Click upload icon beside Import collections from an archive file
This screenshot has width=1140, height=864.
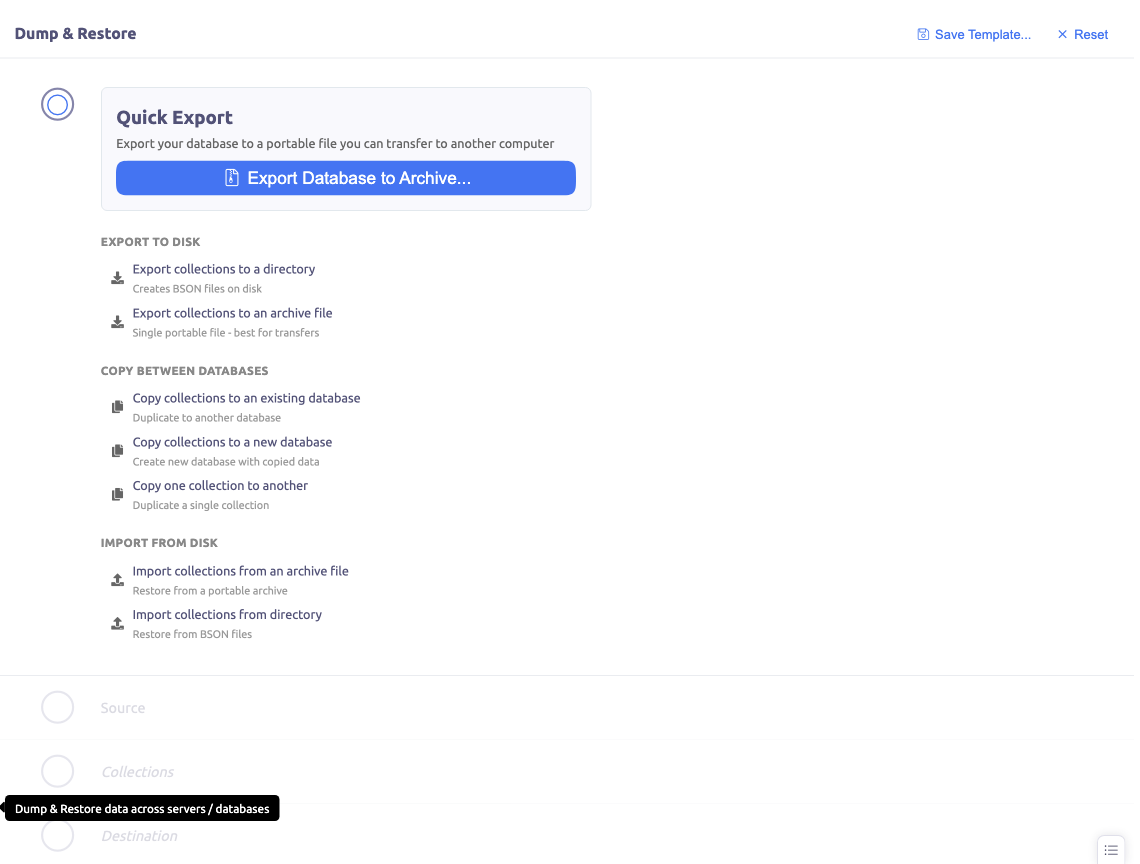pyautogui.click(x=117, y=580)
